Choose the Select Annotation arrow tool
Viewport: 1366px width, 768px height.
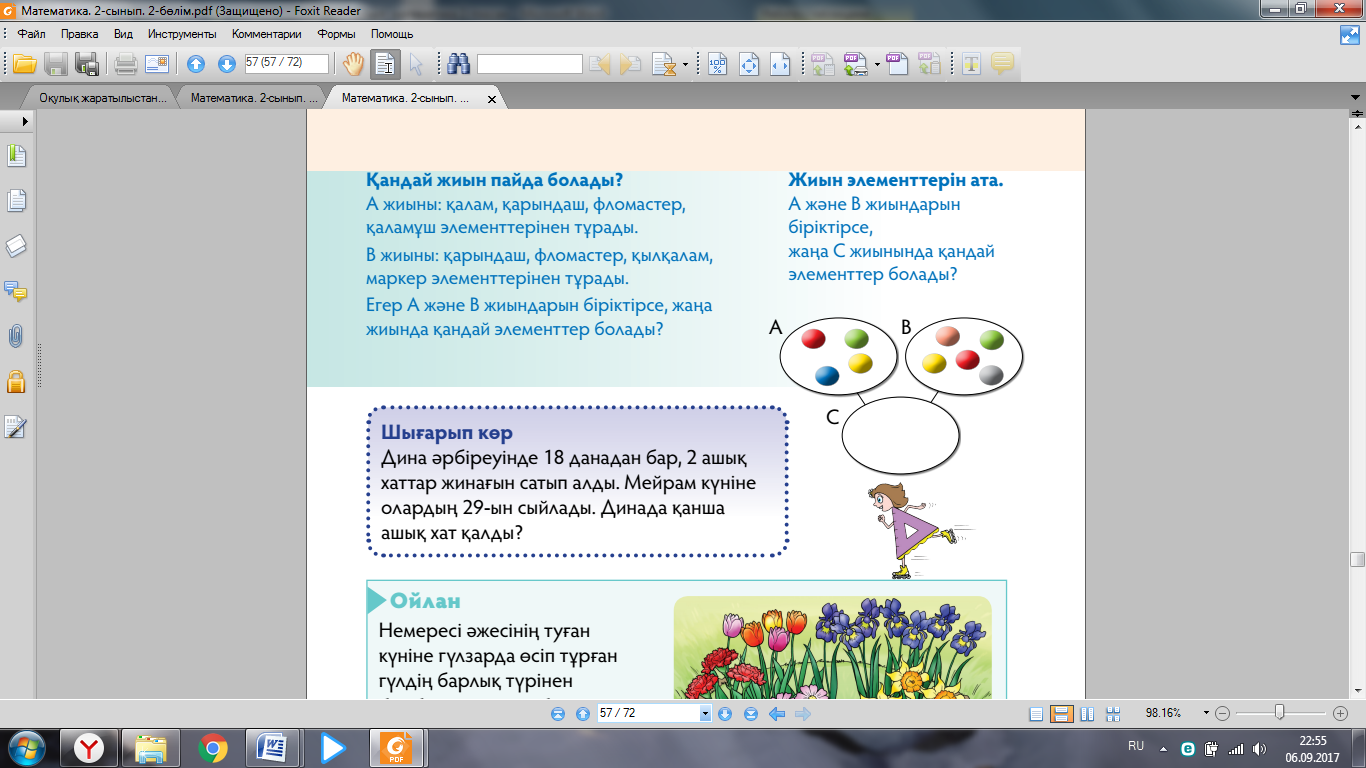tap(416, 64)
